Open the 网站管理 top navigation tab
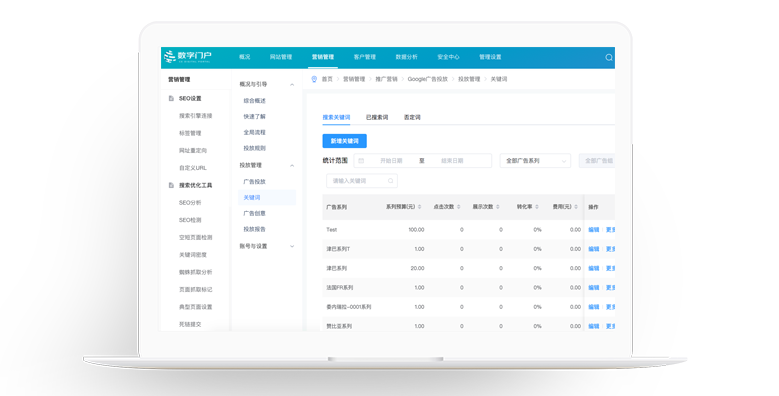 [281, 57]
